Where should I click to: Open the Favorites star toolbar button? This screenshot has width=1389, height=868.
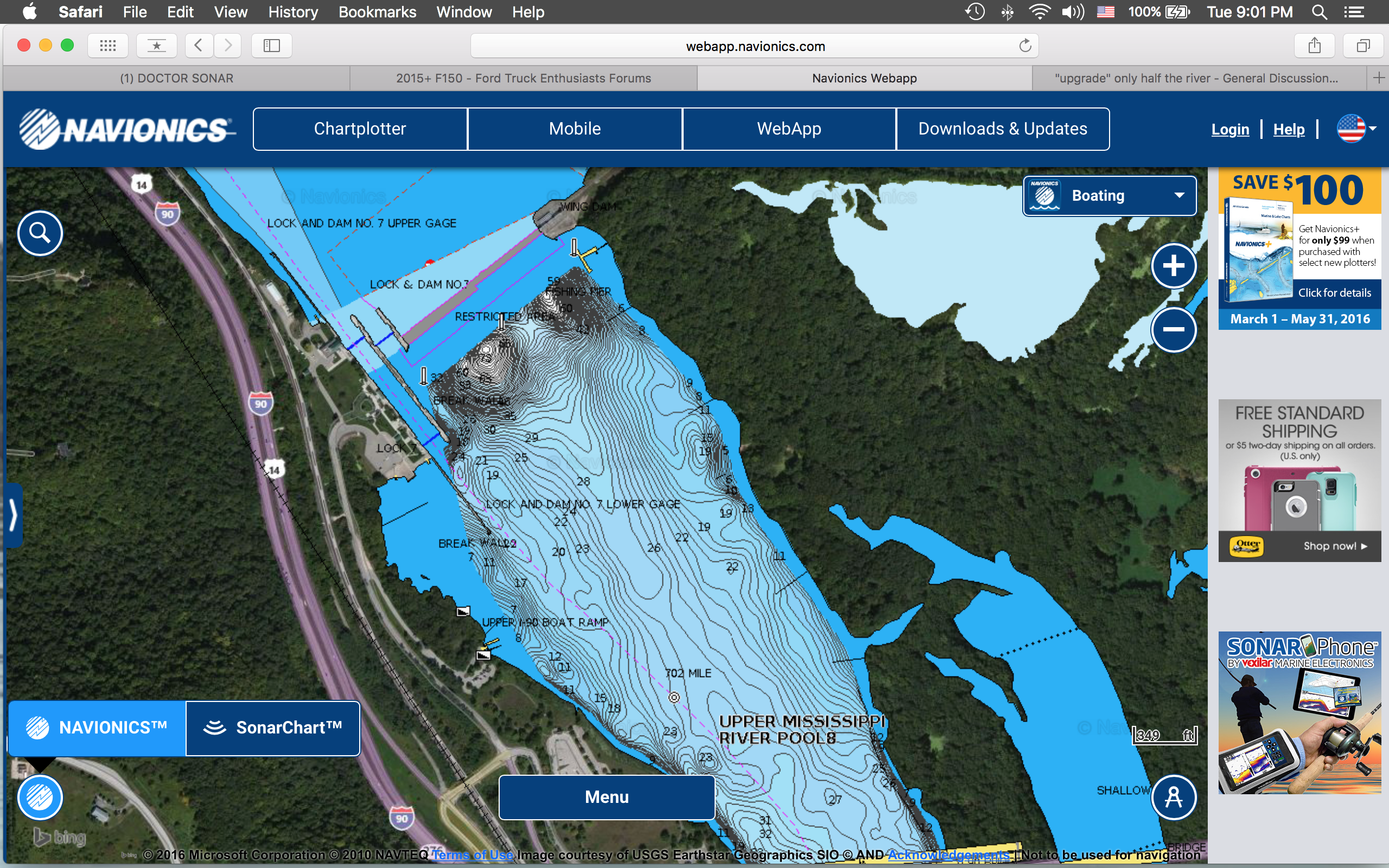point(157,46)
